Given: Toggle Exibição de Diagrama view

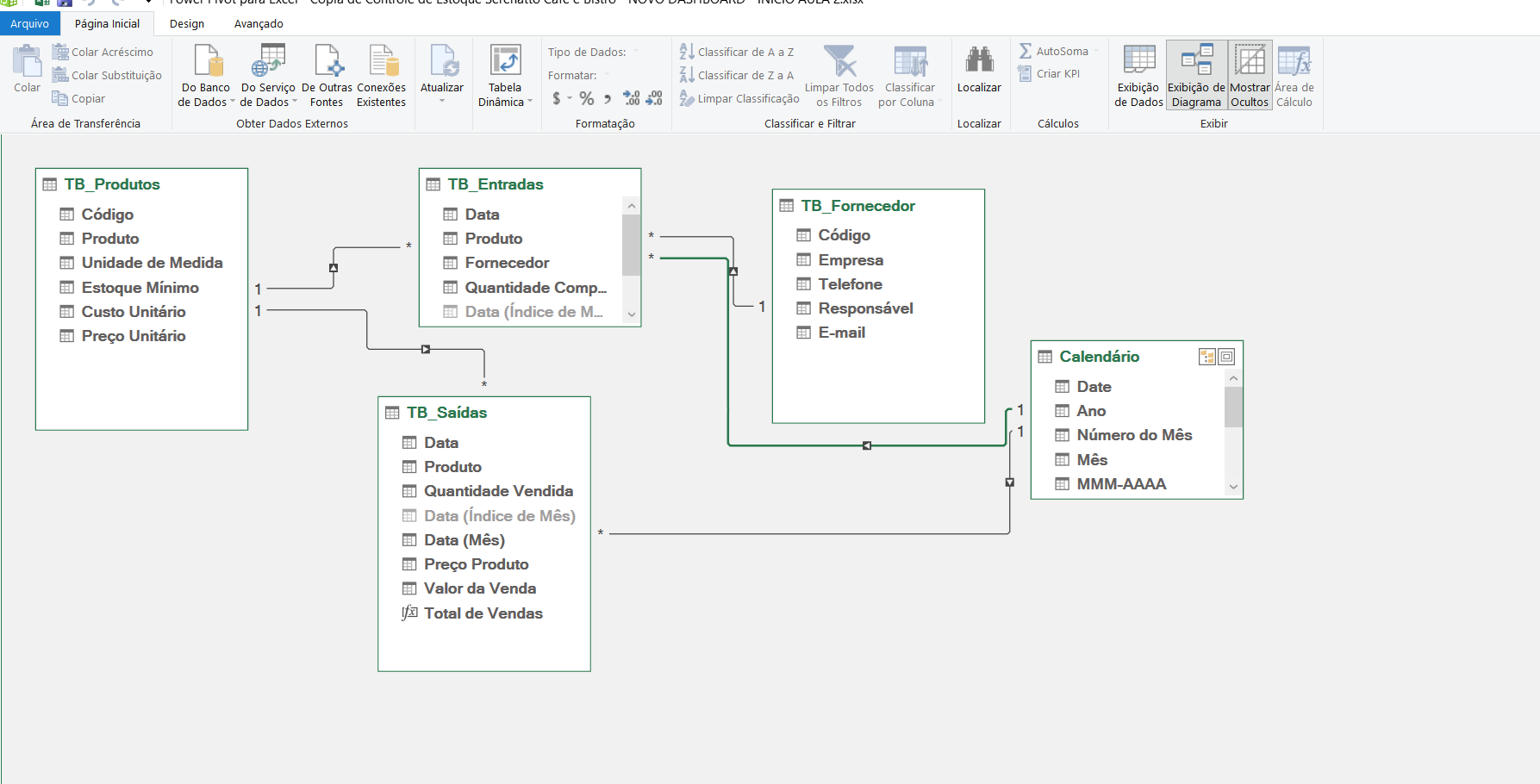Looking at the screenshot, I should point(1196,76).
